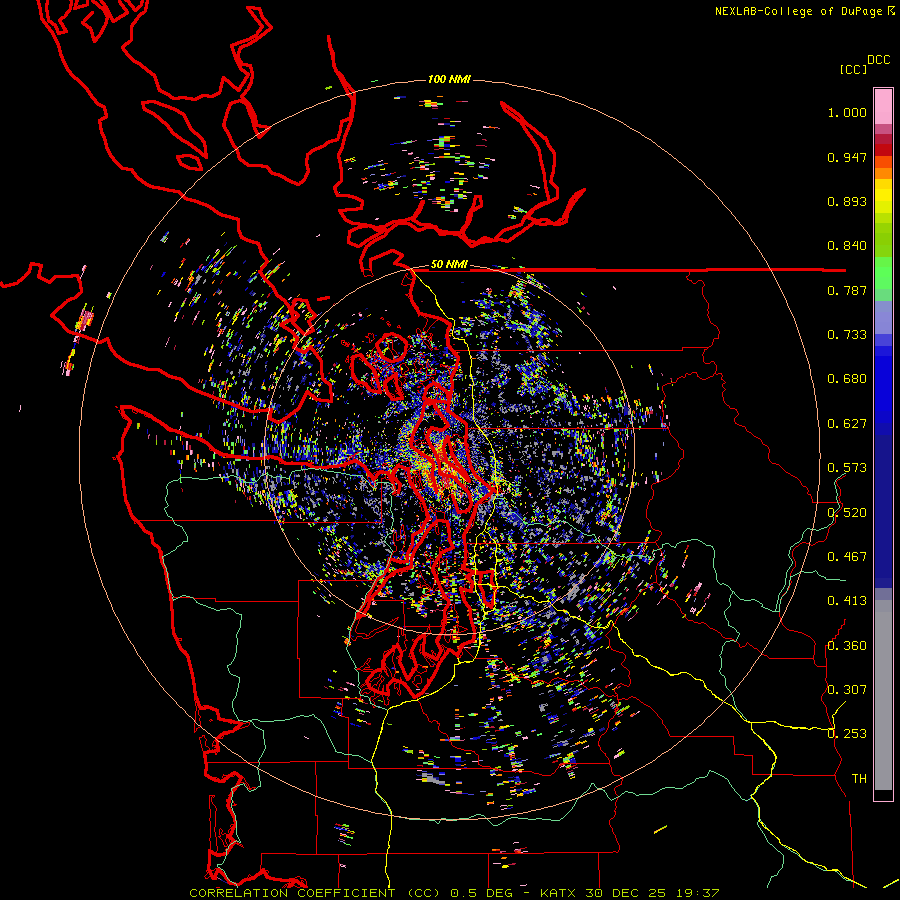900x900 pixels.
Task: Click the 0.520 scale value
Action: 847,513
